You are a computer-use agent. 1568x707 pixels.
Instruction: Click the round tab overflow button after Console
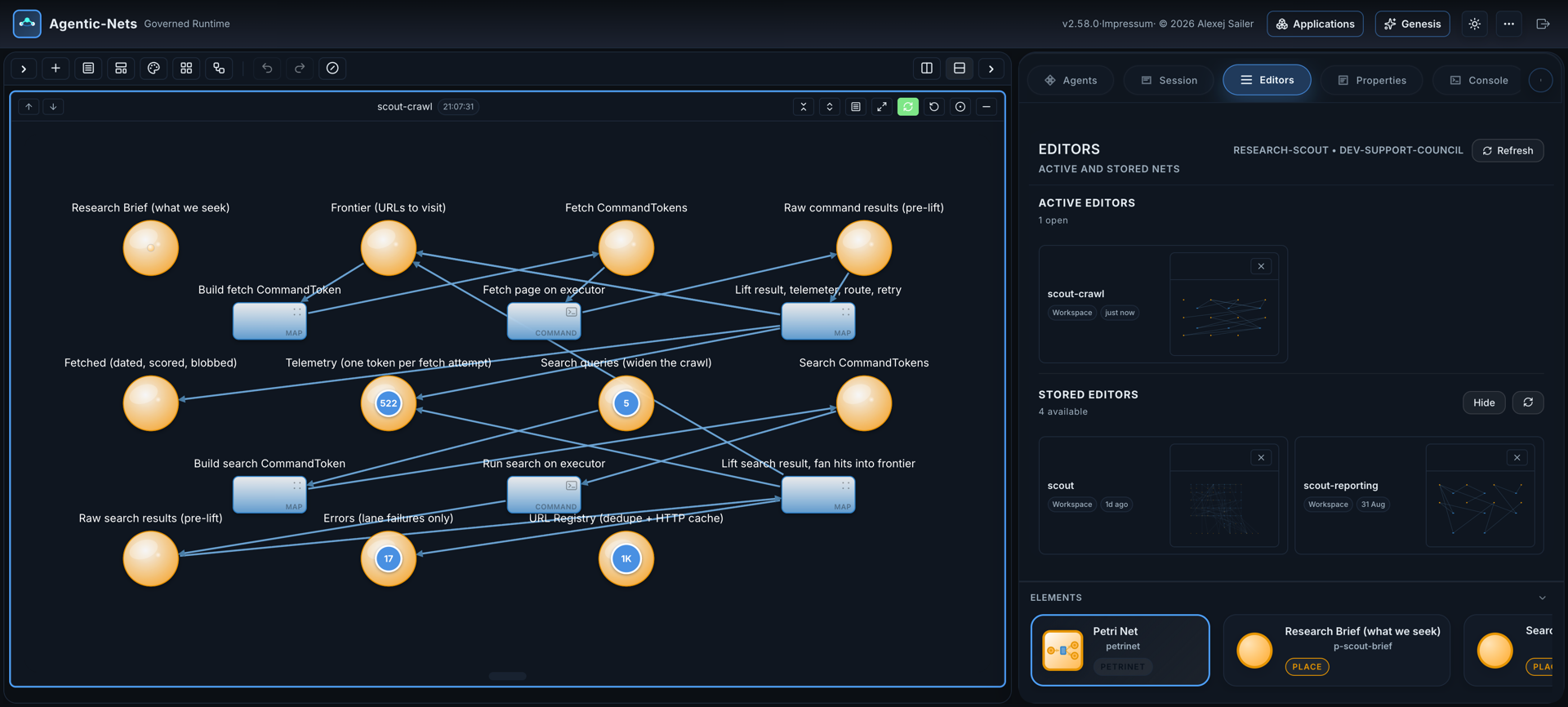1540,80
